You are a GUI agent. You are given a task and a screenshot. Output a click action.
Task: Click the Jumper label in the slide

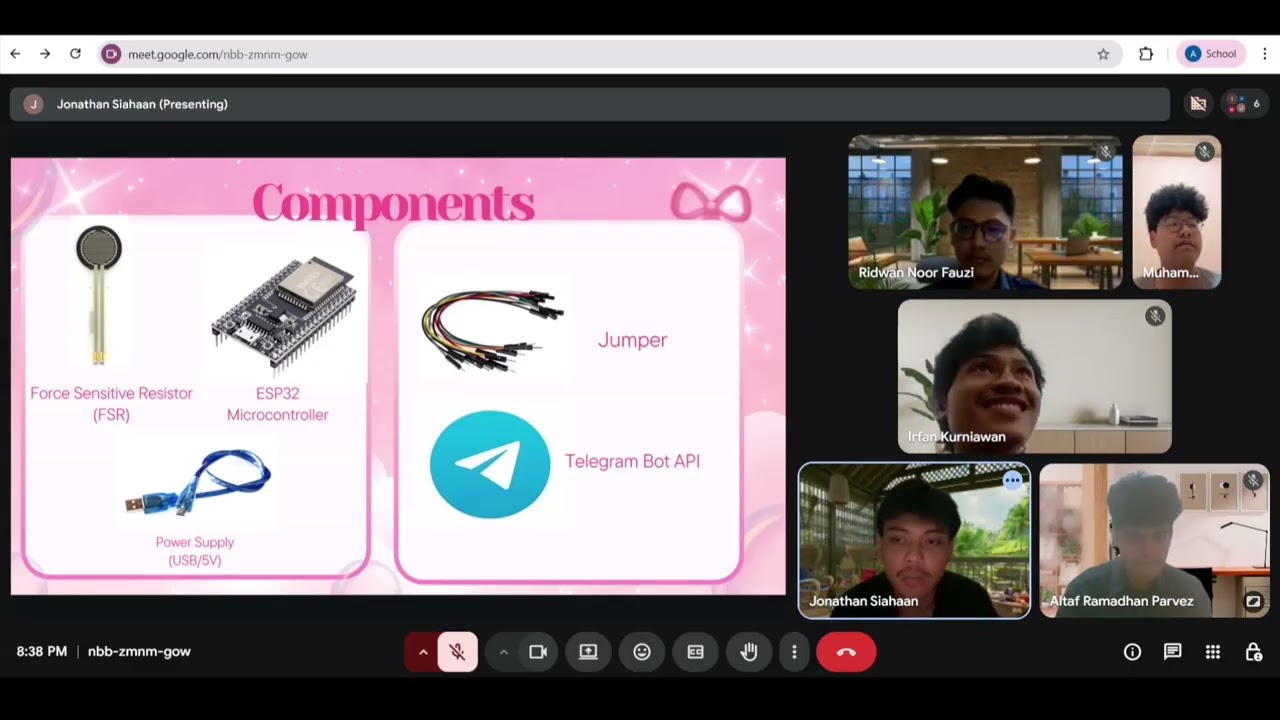(x=632, y=340)
